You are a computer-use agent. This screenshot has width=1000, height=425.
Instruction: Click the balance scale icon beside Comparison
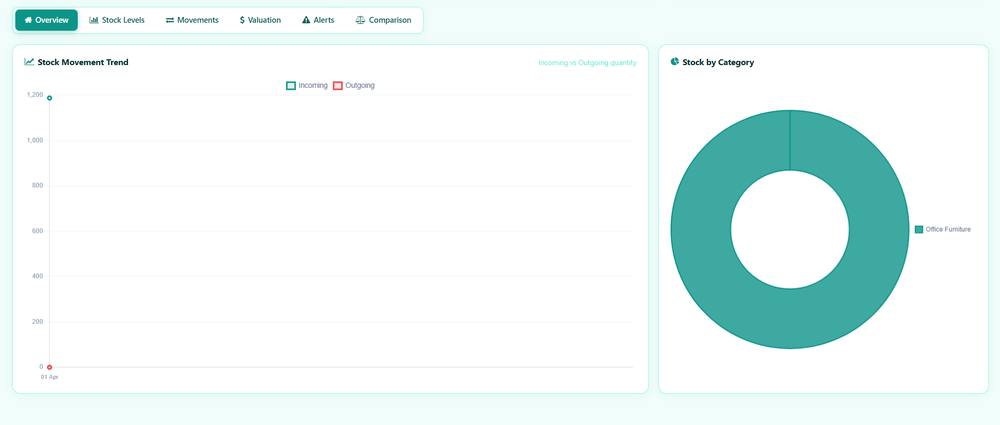[360, 20]
